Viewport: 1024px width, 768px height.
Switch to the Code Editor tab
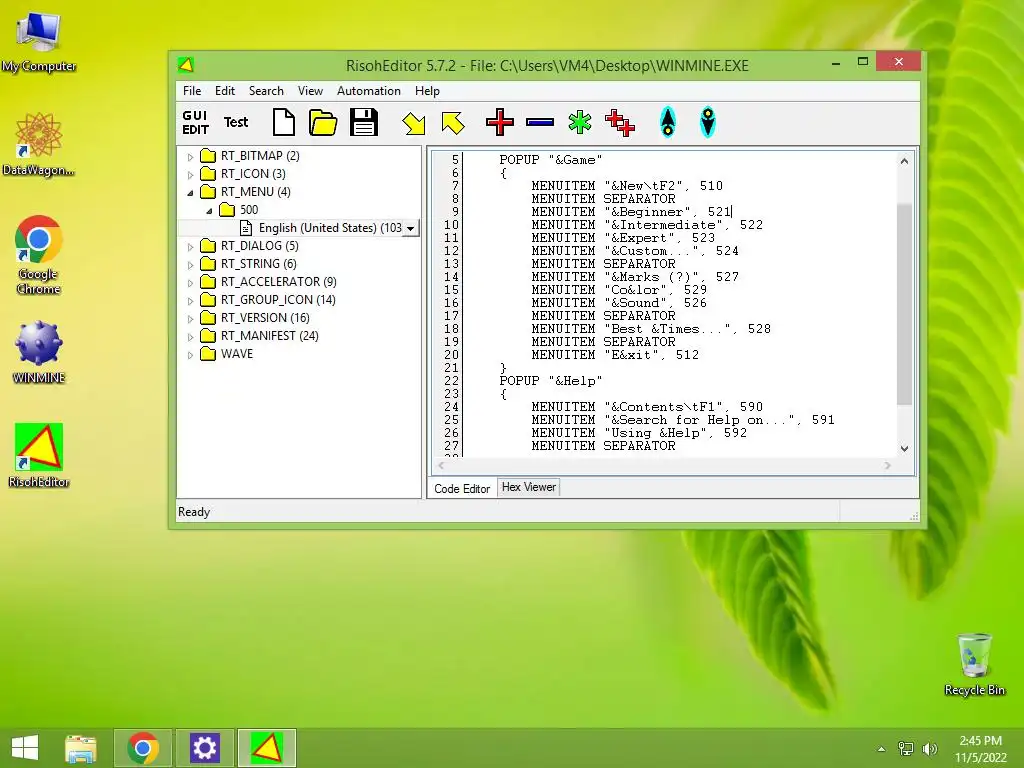[462, 488]
